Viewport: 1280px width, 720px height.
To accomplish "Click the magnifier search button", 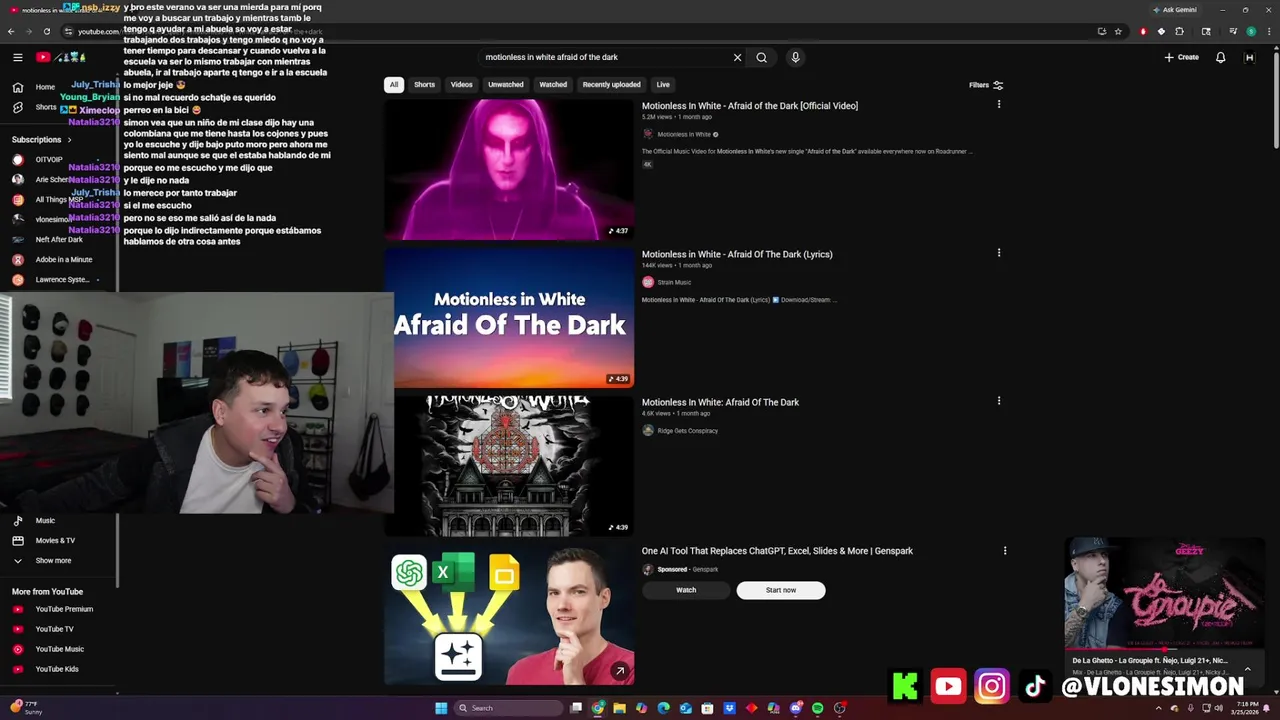I will 762,57.
